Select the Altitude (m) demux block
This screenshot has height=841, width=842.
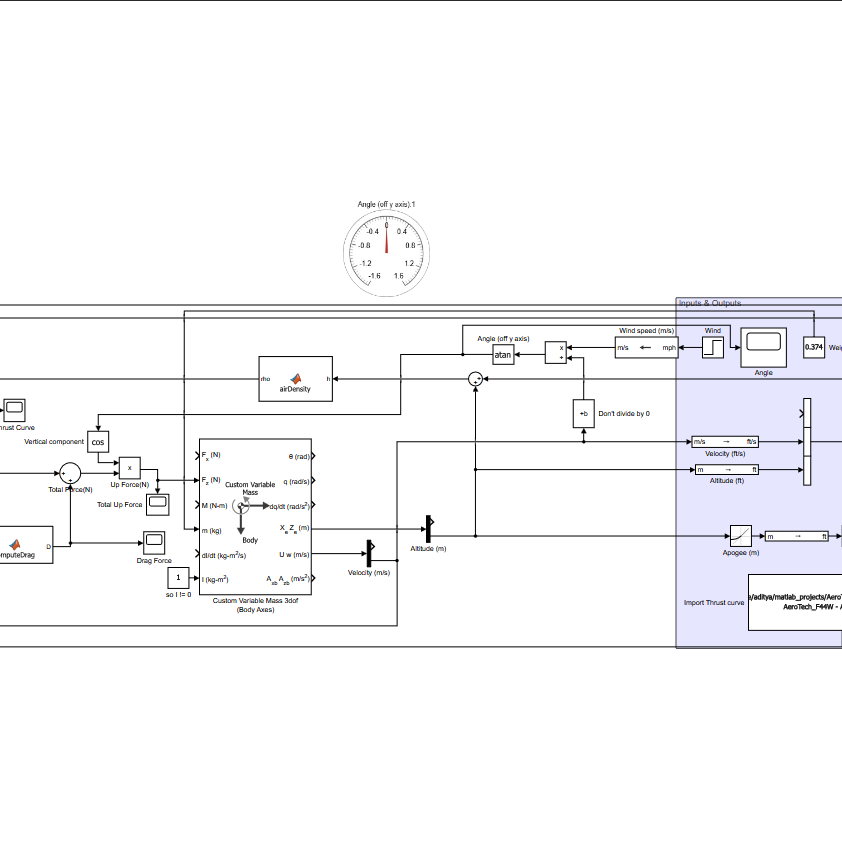click(x=429, y=529)
